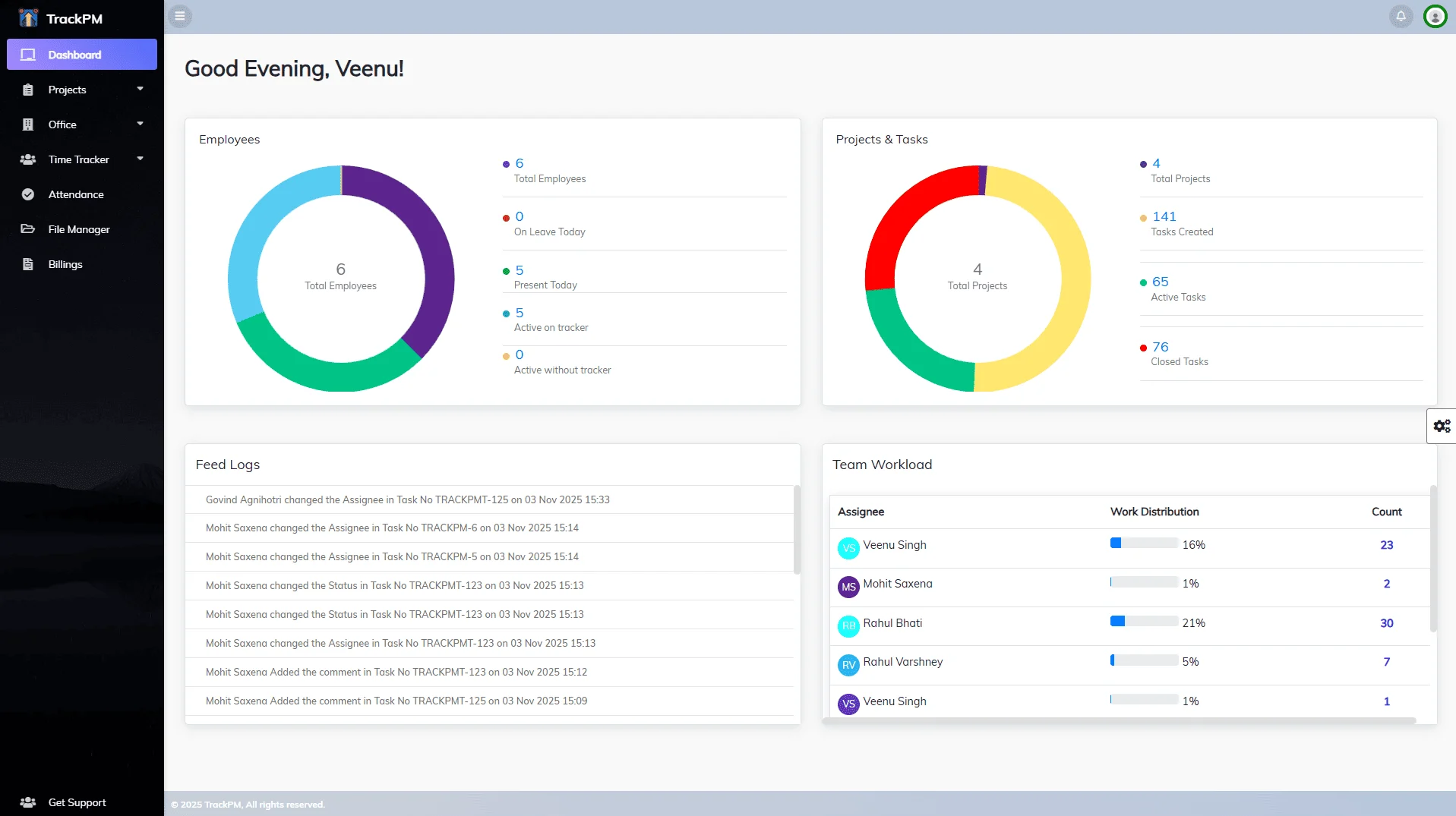The image size is (1456, 816).
Task: Expand the Projects submenu arrow
Action: pyautogui.click(x=140, y=89)
